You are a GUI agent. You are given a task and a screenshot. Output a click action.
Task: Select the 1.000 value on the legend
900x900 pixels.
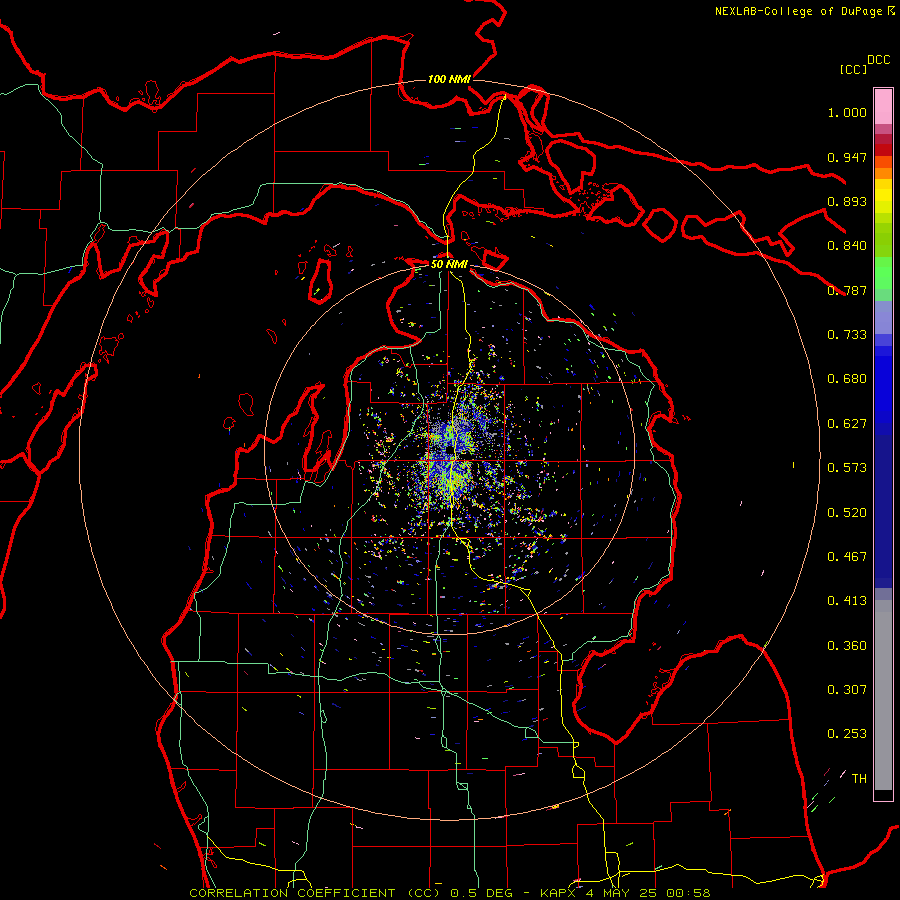[847, 112]
